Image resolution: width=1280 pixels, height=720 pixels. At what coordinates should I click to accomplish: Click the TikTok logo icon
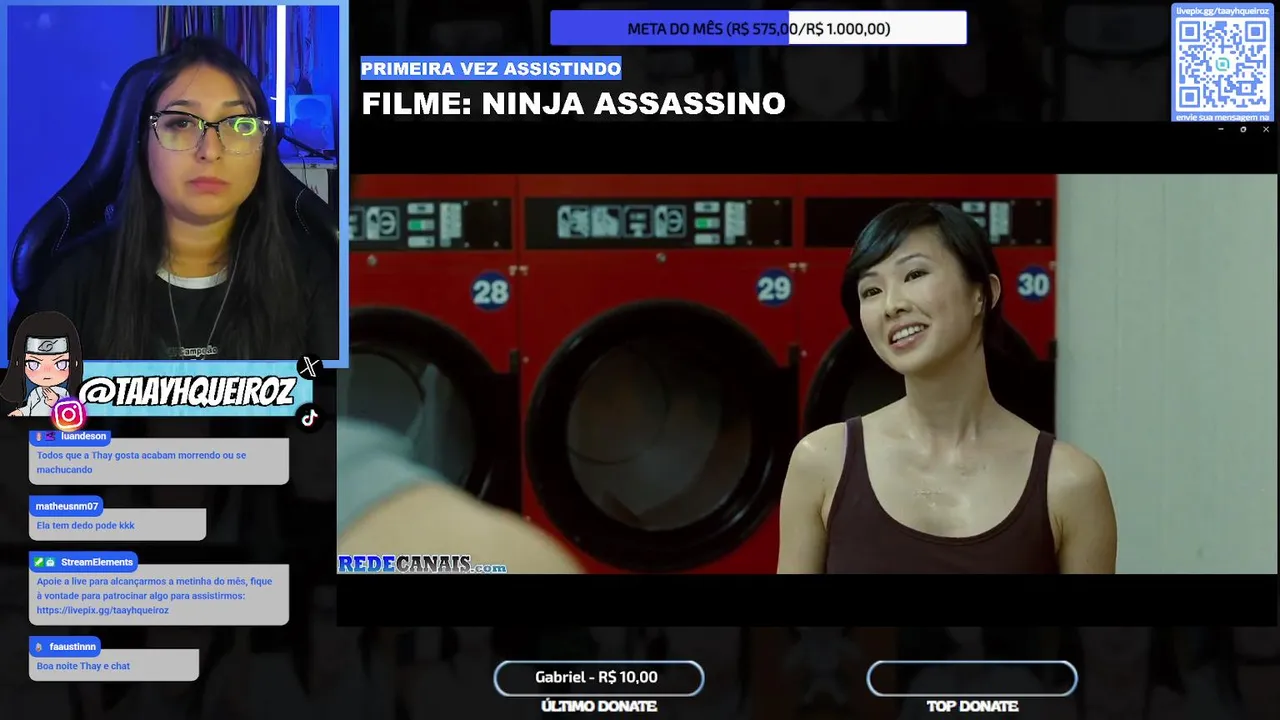(x=309, y=418)
